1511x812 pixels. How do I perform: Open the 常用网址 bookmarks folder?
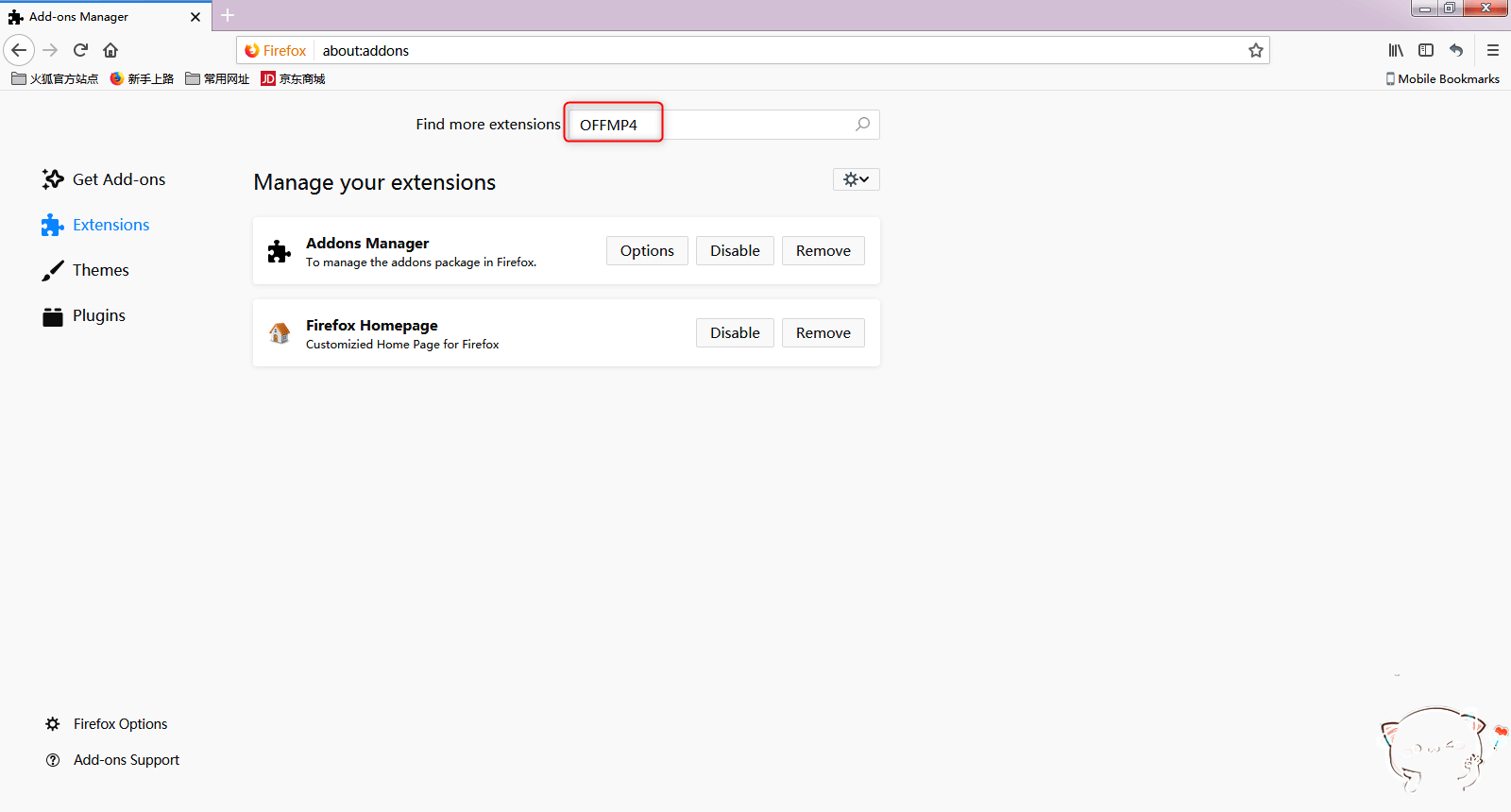[x=217, y=79]
